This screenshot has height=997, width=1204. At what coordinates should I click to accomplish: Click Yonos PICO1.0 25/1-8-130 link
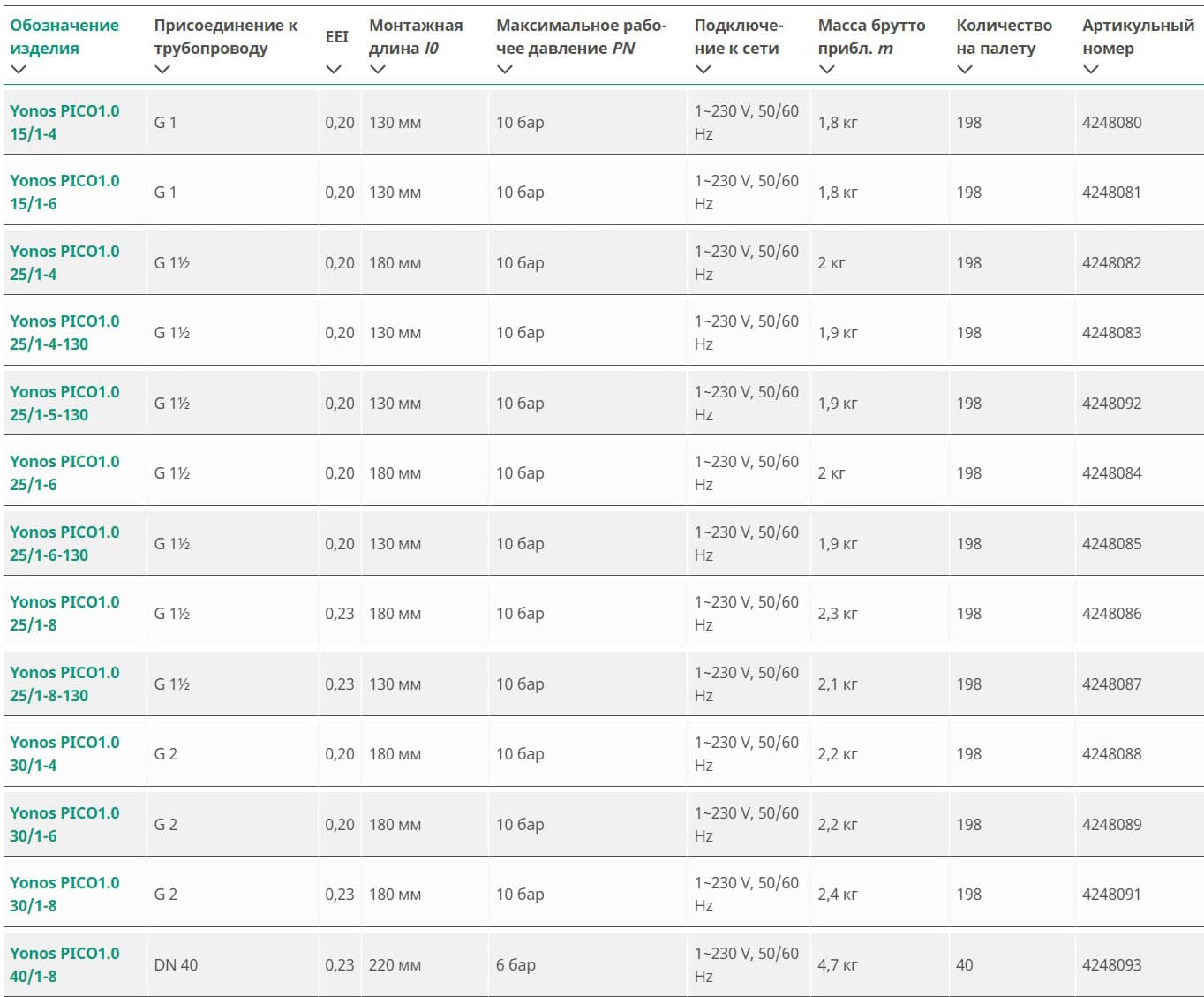coord(64,684)
